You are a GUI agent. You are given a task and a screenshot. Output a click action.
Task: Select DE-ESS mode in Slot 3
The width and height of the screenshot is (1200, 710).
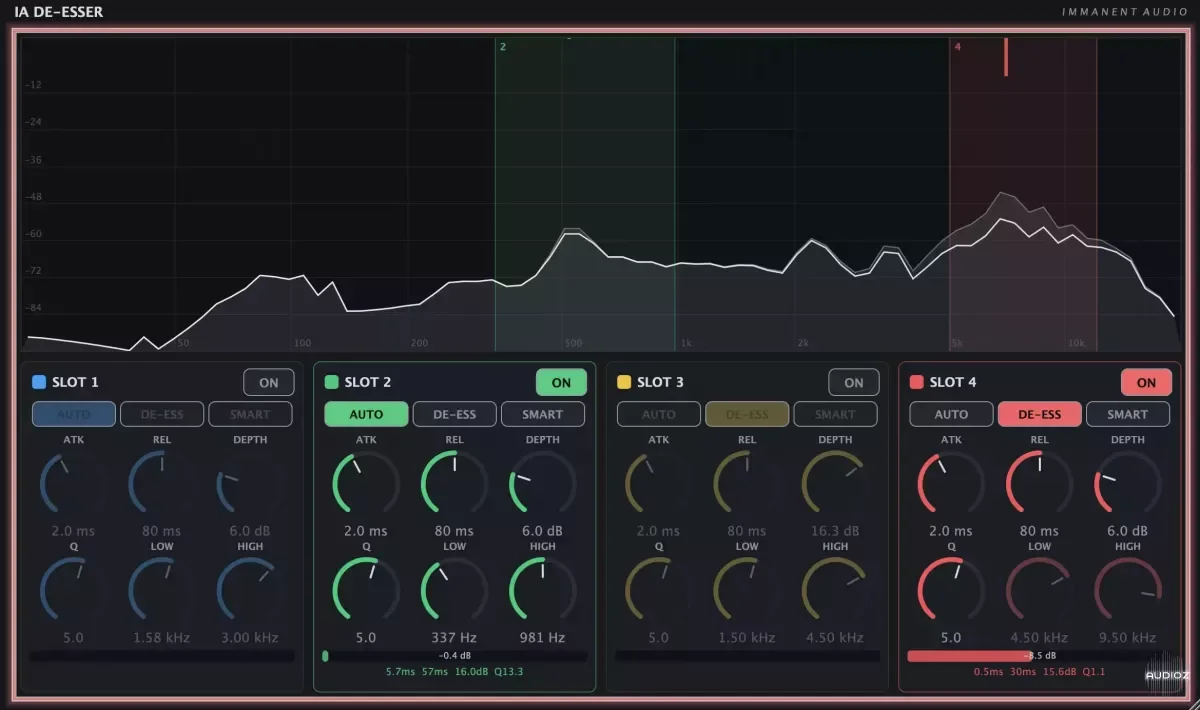point(747,414)
